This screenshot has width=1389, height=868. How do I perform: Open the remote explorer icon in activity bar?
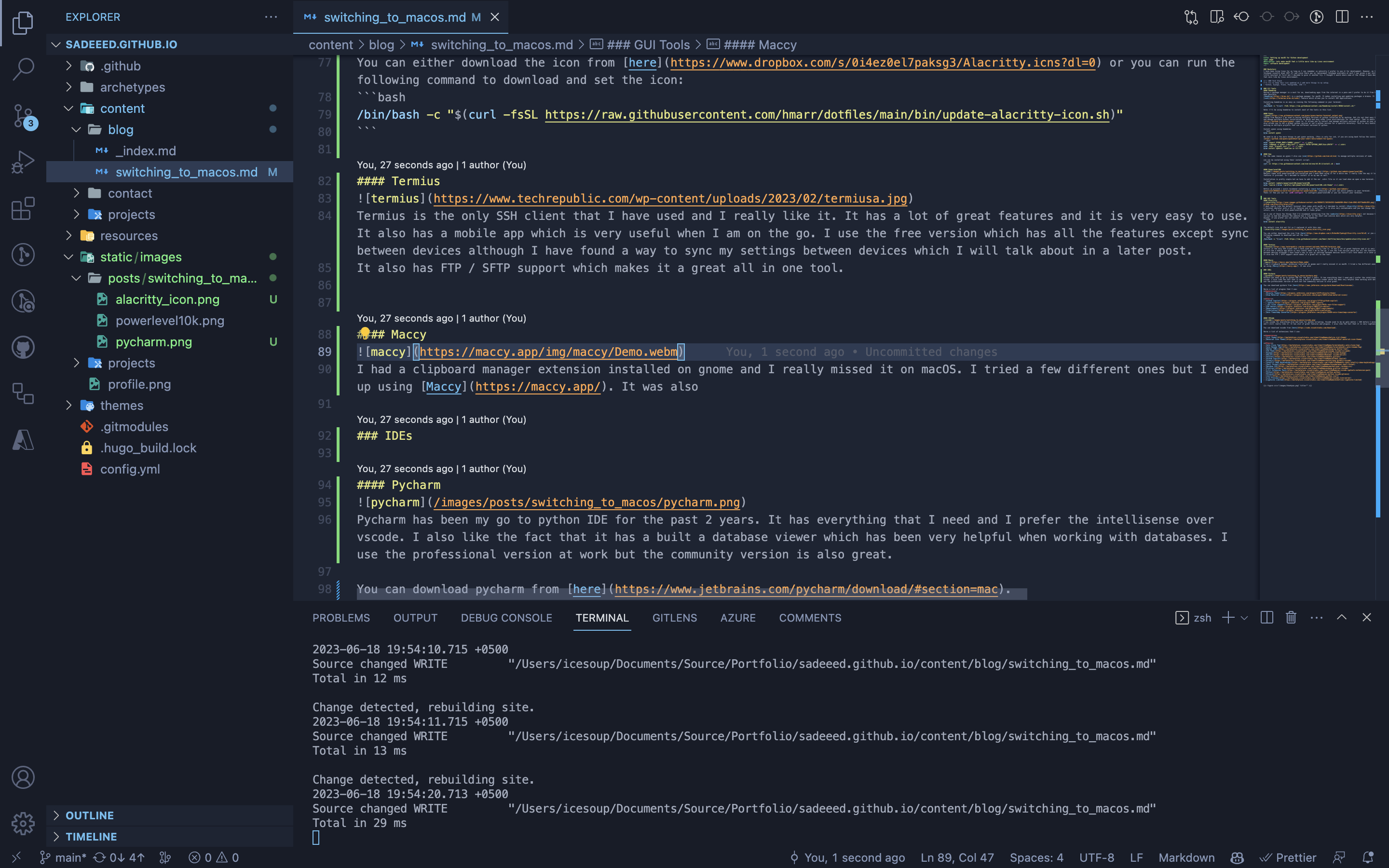23,394
